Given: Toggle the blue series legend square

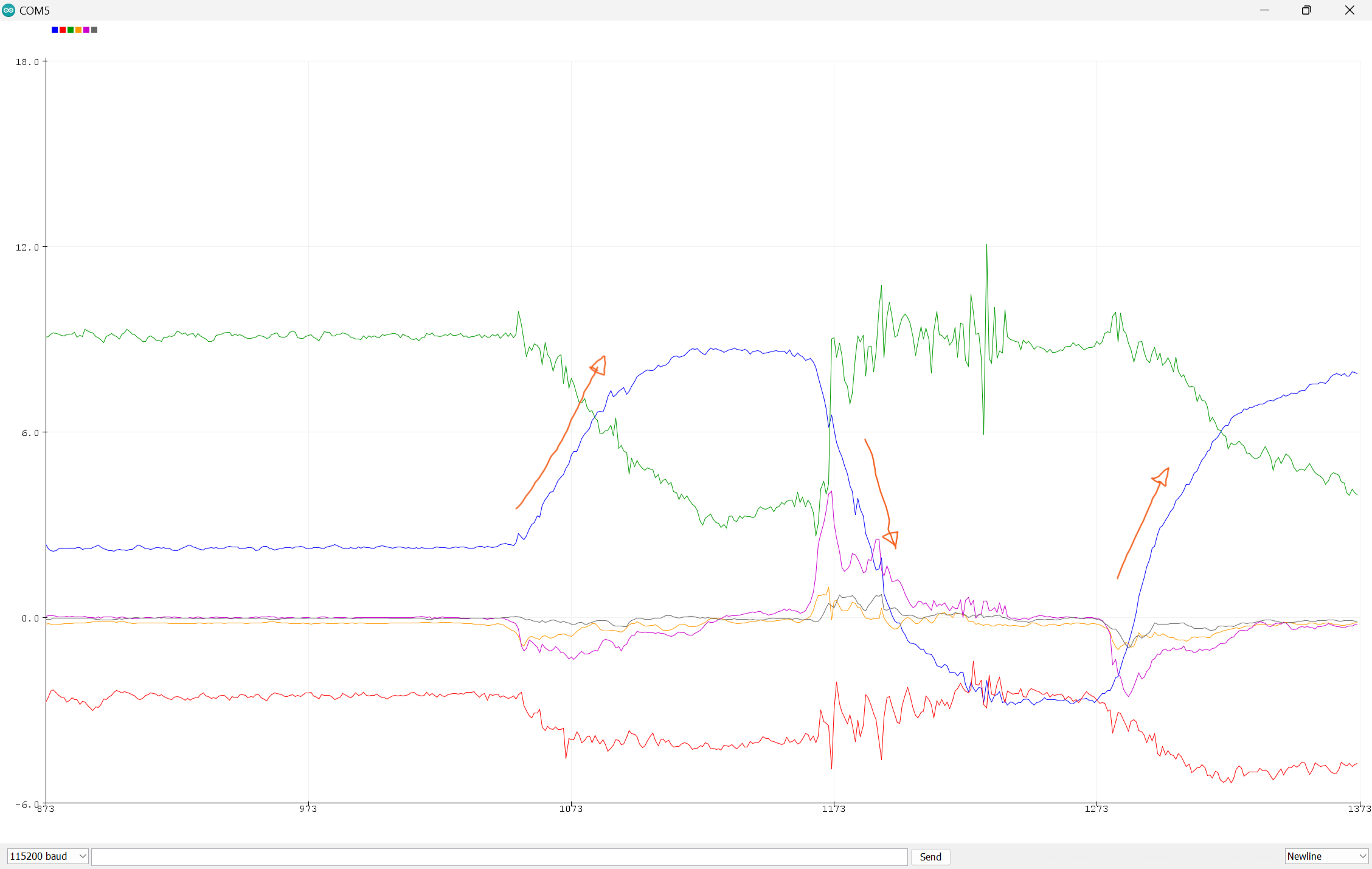Looking at the screenshot, I should 54,29.
